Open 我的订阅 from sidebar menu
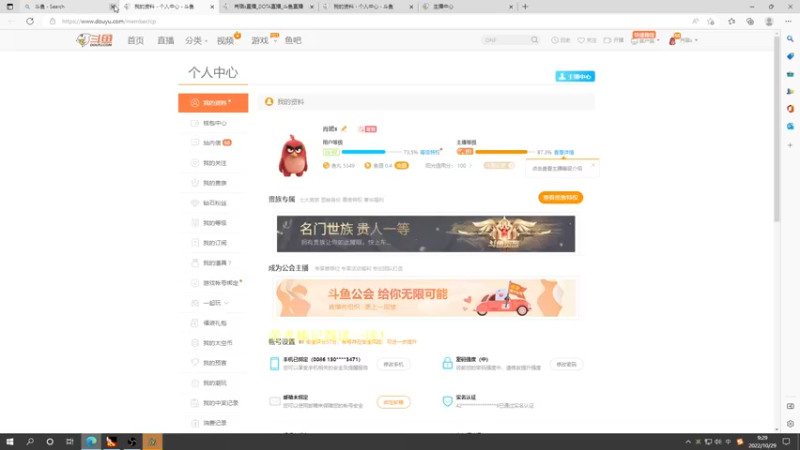Screen dimensions: 800x450 tap(214, 243)
